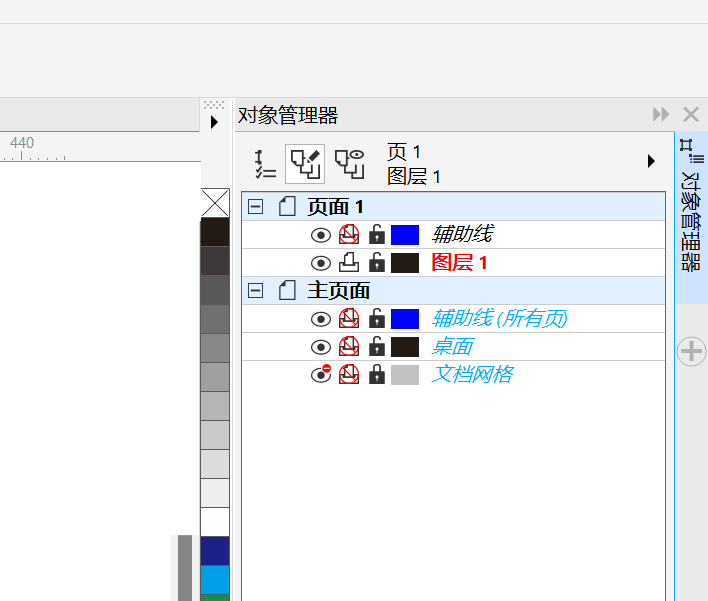Toggle printing for 图层 1
The height and width of the screenshot is (601, 708).
tap(348, 263)
